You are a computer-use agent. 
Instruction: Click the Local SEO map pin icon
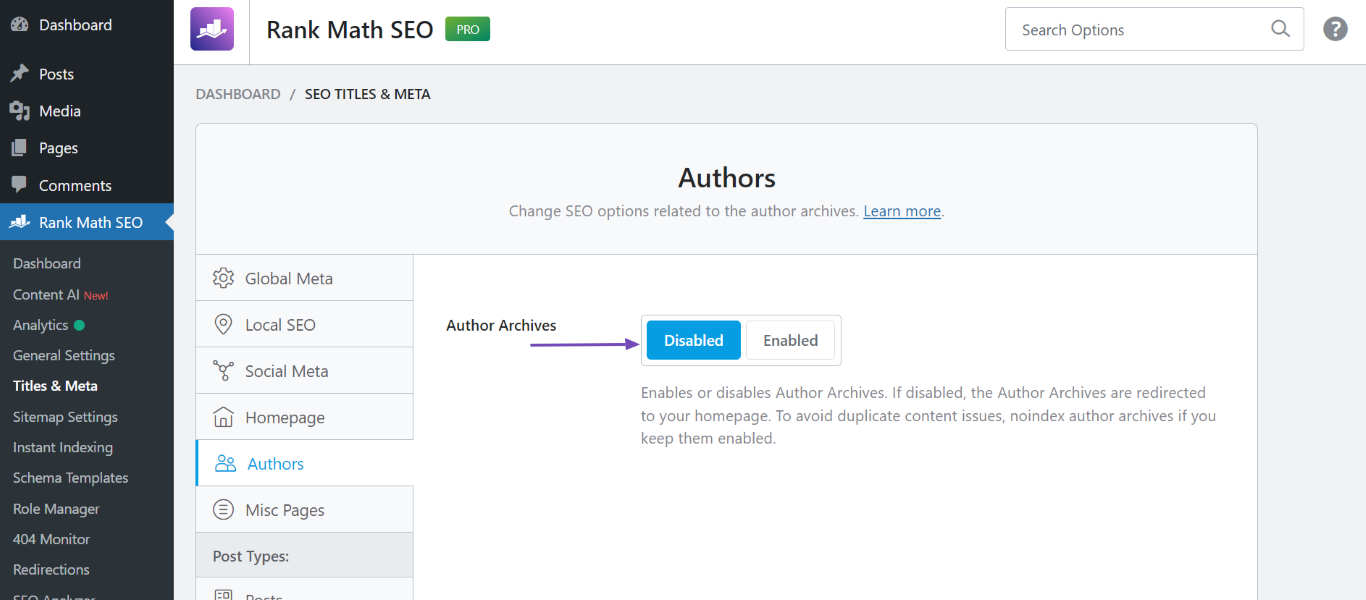click(x=224, y=324)
